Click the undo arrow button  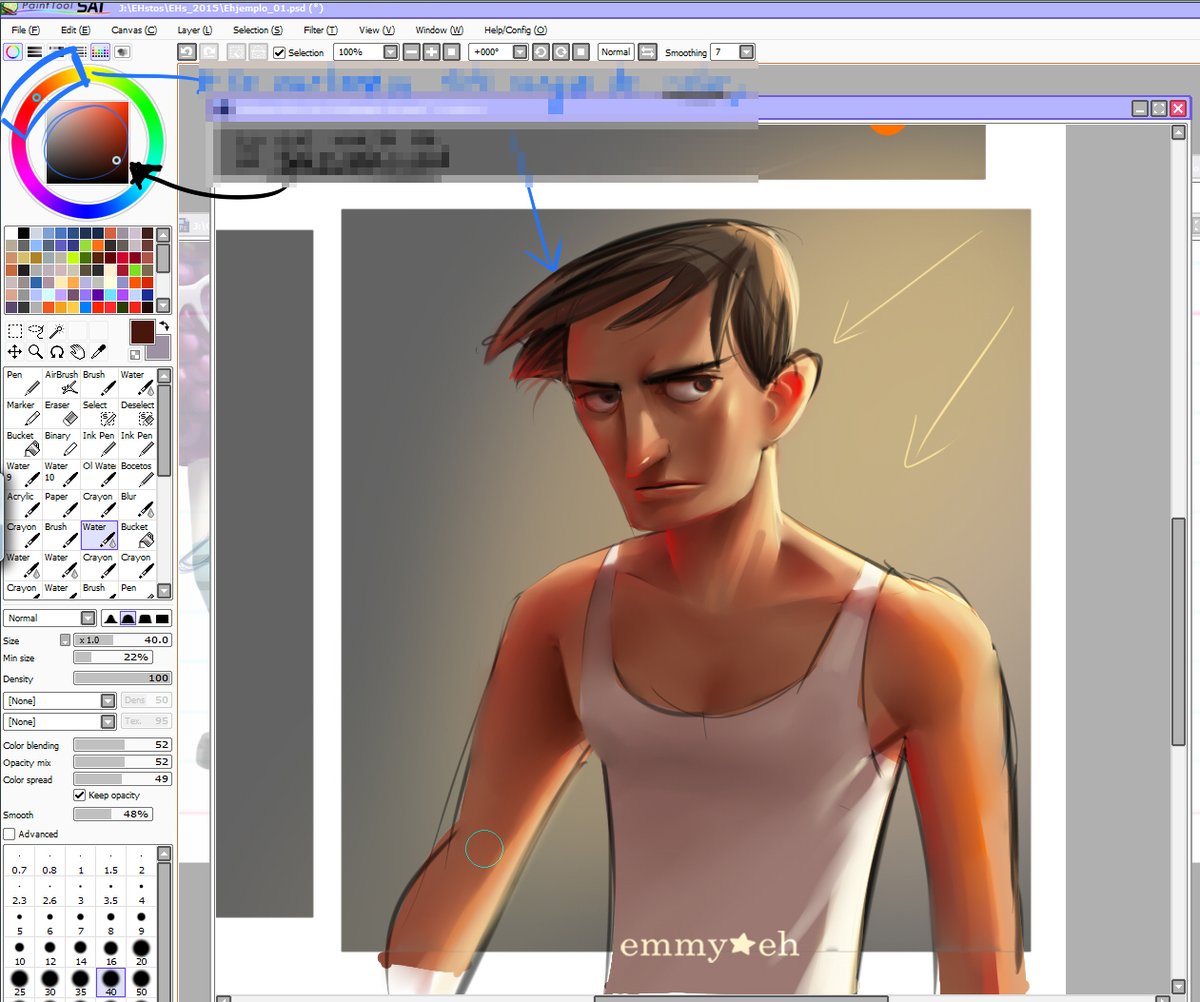click(x=187, y=52)
